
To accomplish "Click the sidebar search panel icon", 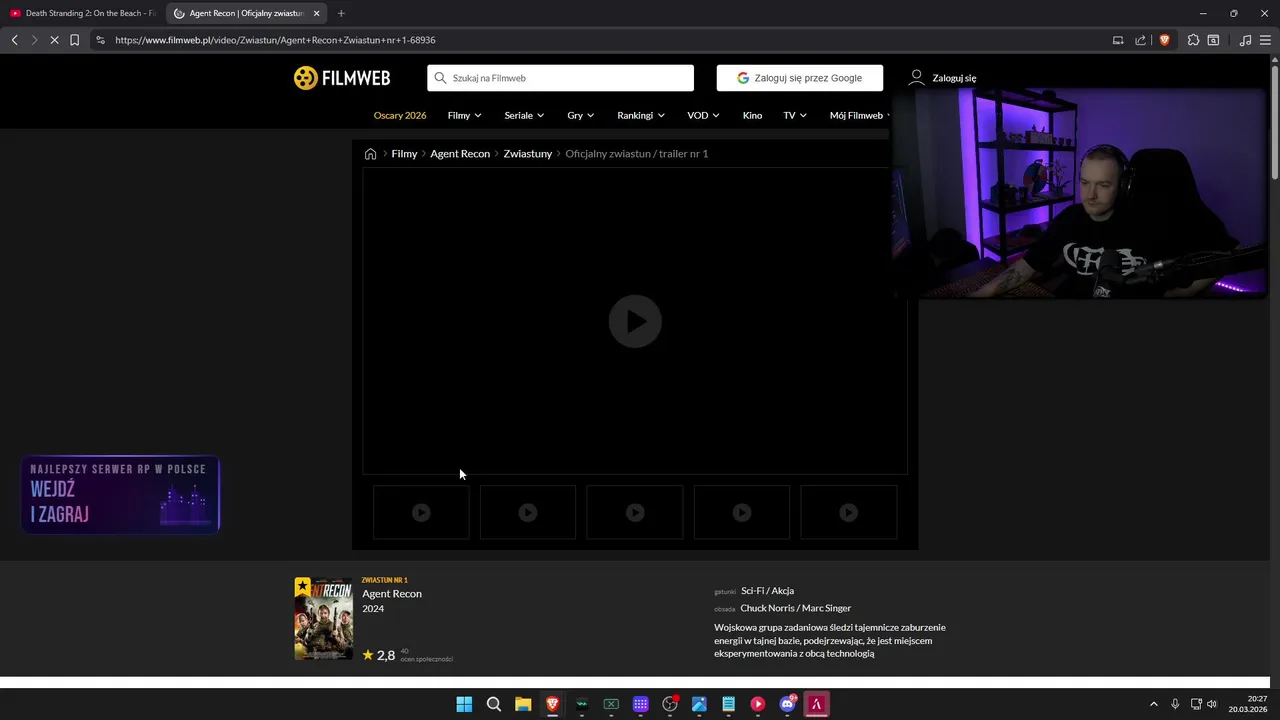I will coord(1213,40).
